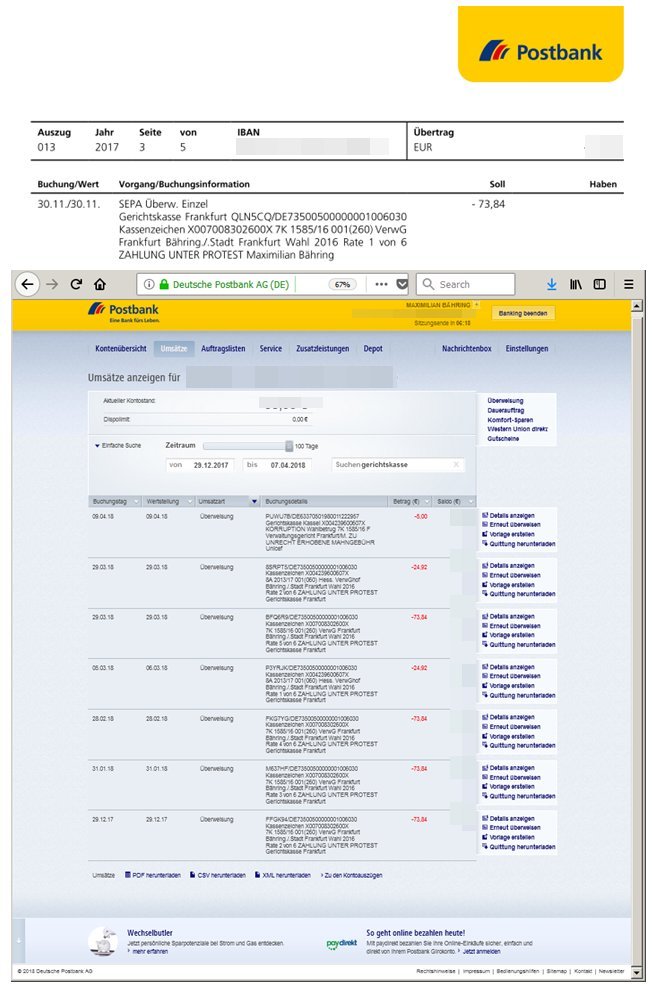Clear the gerichtskasse search with the X

pyautogui.click(x=456, y=465)
